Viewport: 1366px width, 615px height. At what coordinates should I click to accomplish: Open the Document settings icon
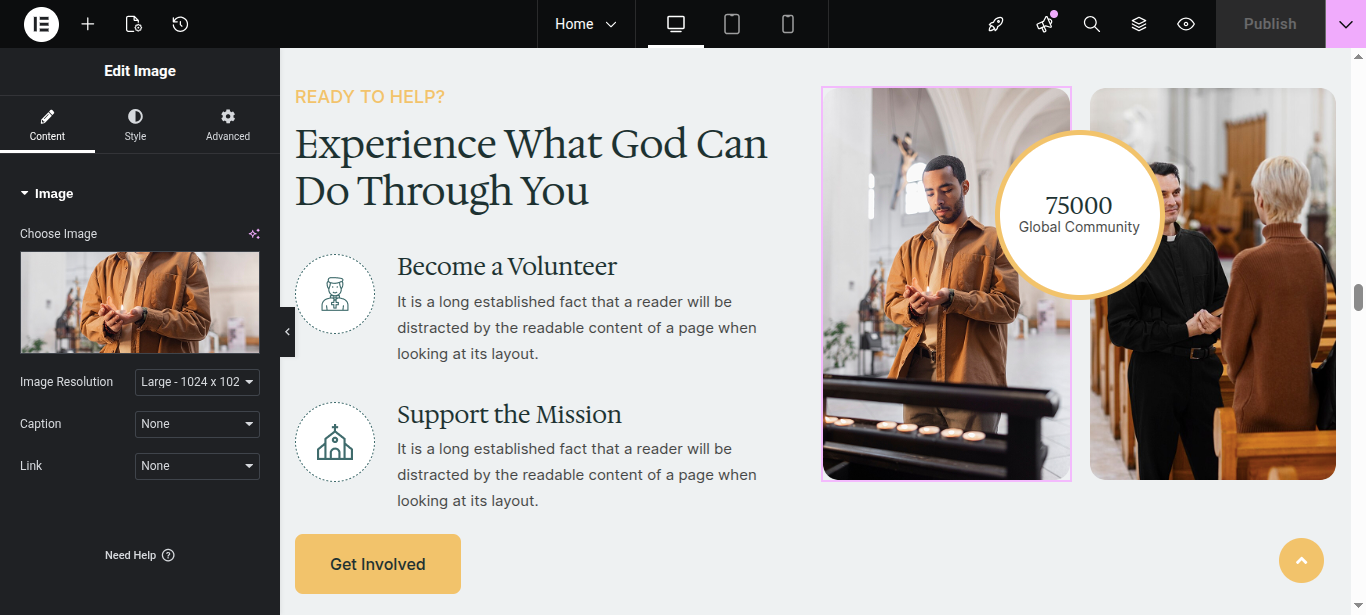click(x=133, y=24)
